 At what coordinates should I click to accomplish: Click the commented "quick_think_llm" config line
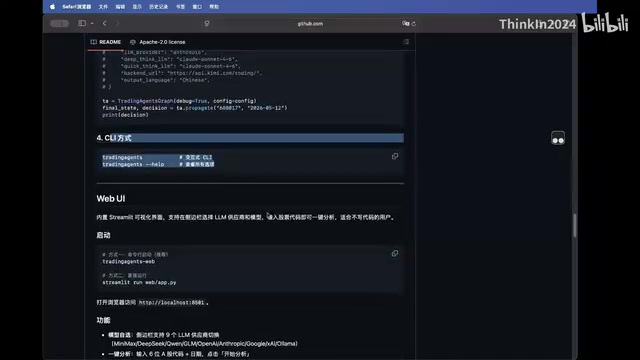[171, 66]
